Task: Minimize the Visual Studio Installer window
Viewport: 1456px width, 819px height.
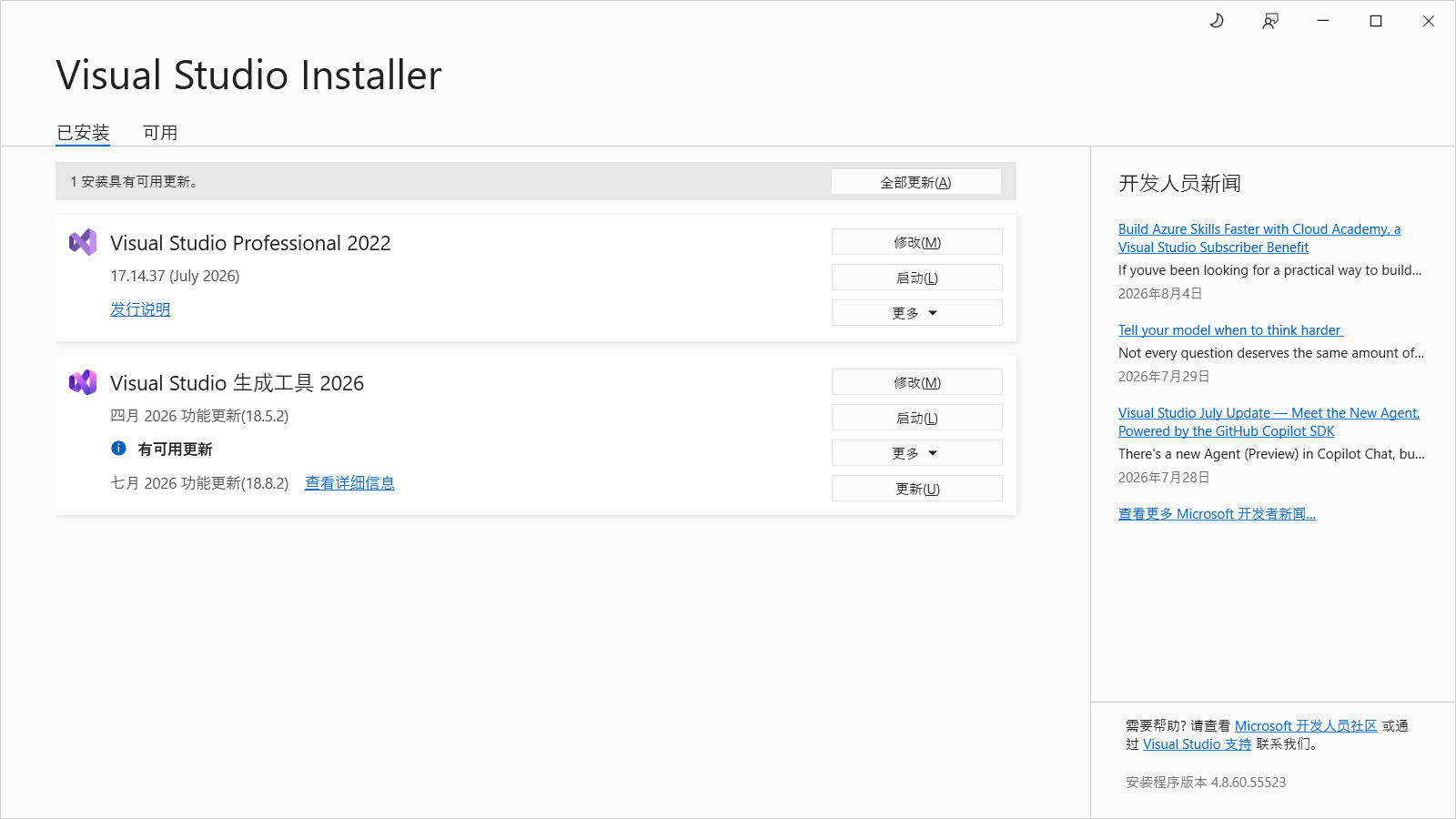Action: (x=1323, y=21)
